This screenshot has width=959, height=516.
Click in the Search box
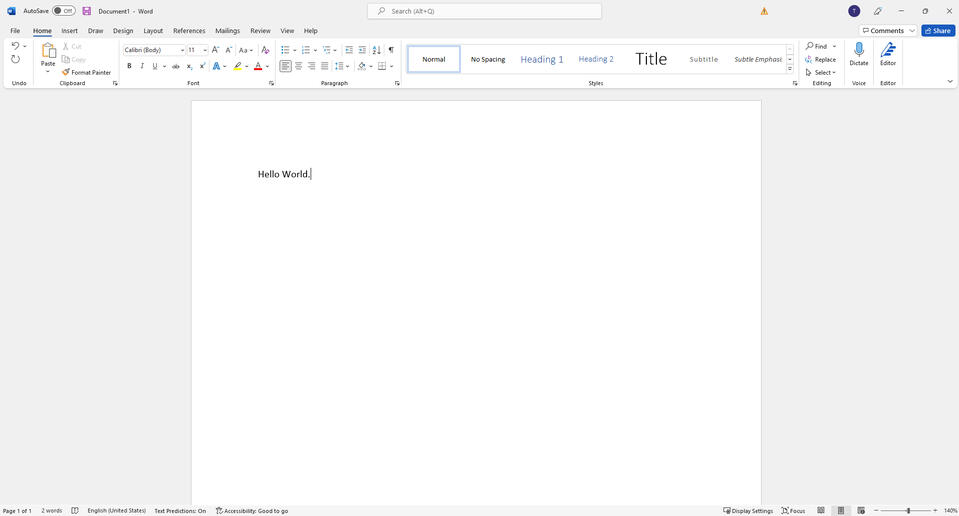[485, 11]
